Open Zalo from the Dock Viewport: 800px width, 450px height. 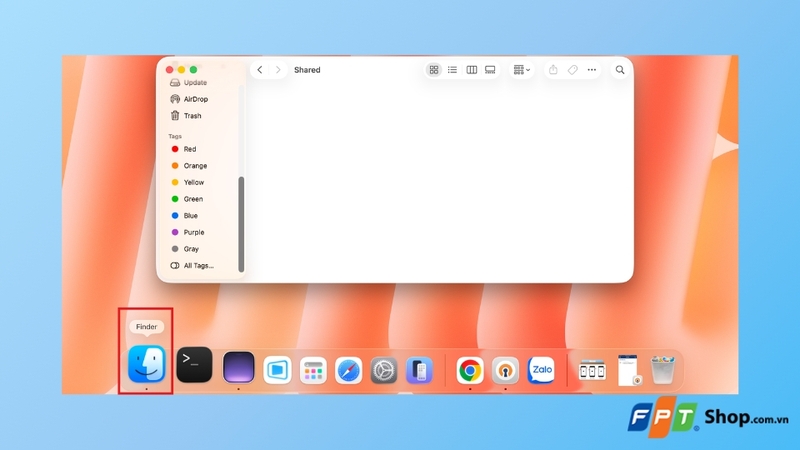[541, 370]
